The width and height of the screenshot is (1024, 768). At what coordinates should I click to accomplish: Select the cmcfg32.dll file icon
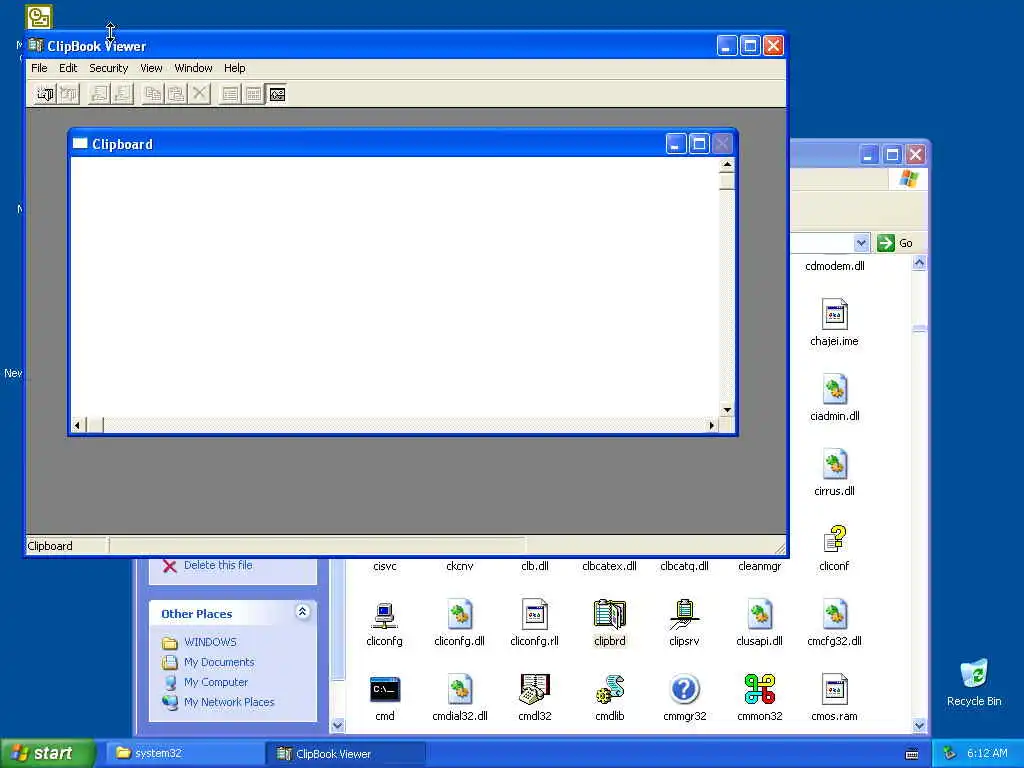(835, 615)
